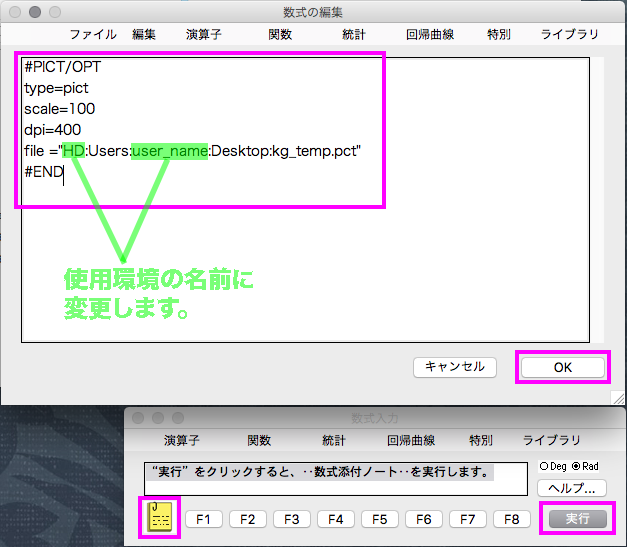Click the F7 function button
This screenshot has height=547, width=627.
pyautogui.click(x=467, y=519)
